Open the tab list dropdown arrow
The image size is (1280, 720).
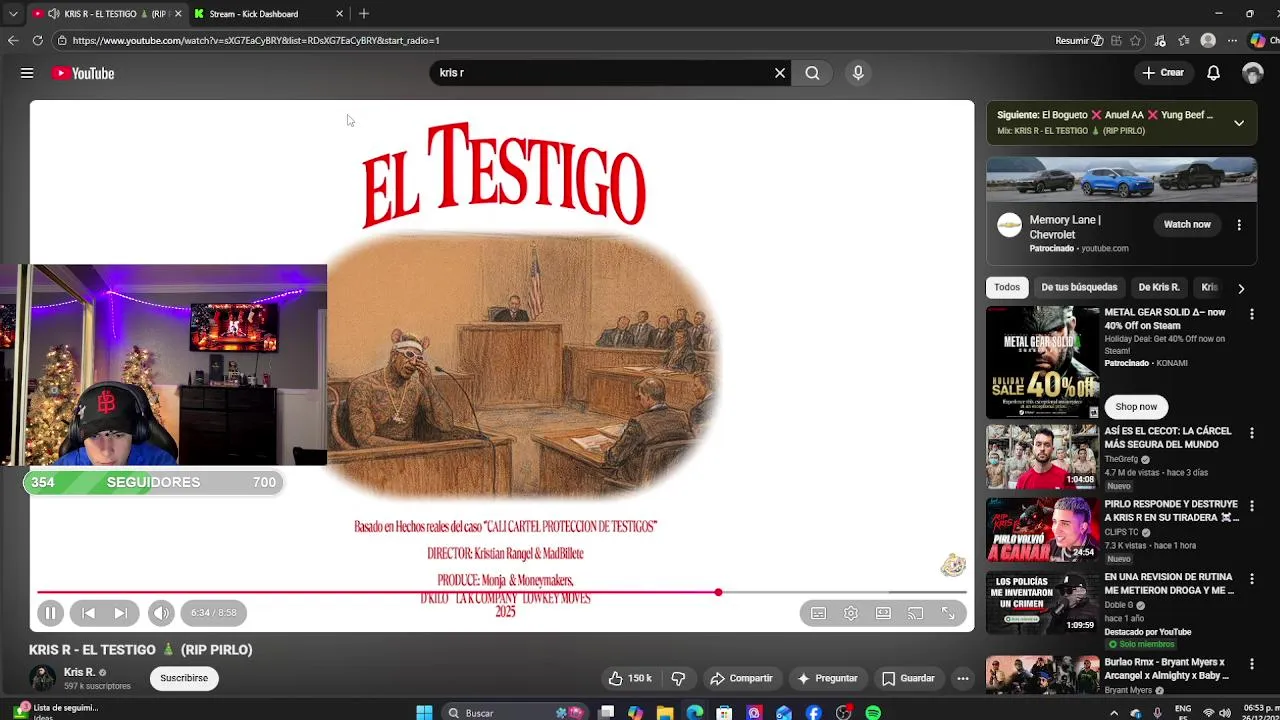click(x=13, y=14)
